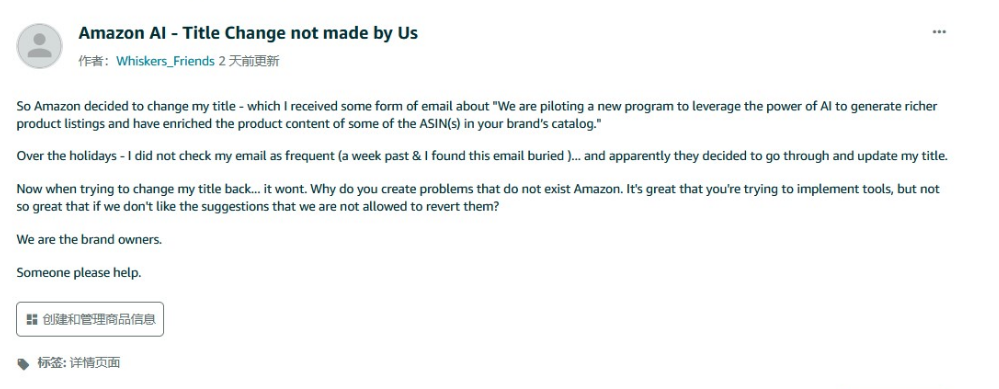Click the 2 天前更新 timestamp
The image size is (999, 389).
[x=248, y=61]
